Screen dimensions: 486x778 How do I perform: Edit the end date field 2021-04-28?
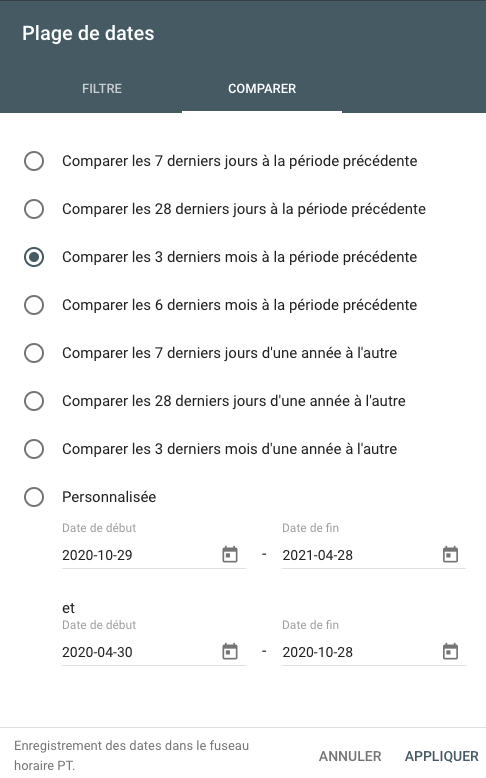[x=359, y=555]
